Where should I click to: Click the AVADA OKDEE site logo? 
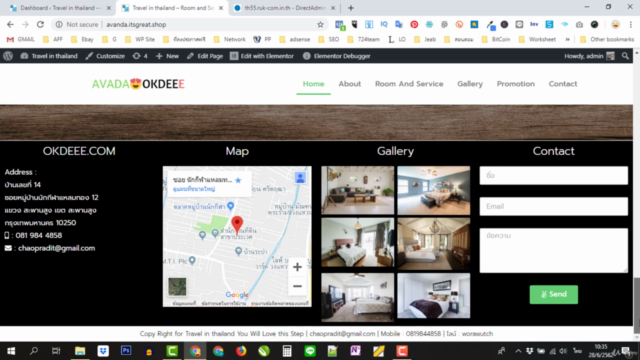click(x=138, y=84)
